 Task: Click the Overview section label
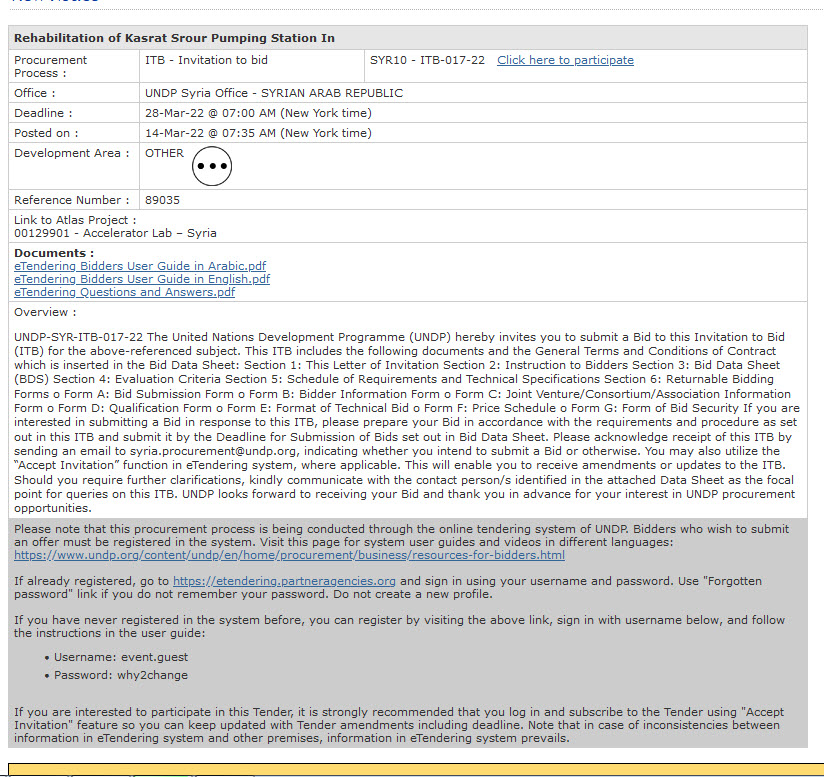point(42,312)
